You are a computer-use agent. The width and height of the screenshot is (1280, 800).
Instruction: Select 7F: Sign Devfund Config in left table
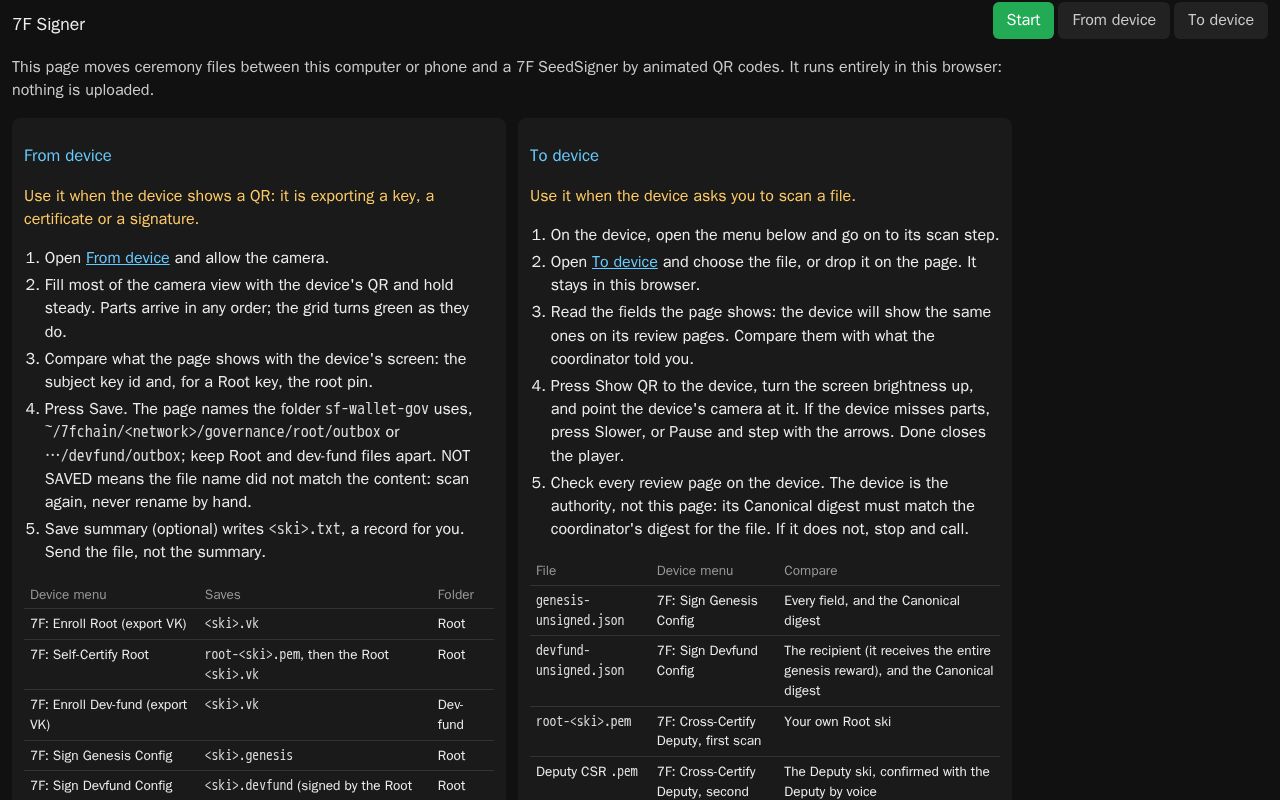click(x=111, y=785)
